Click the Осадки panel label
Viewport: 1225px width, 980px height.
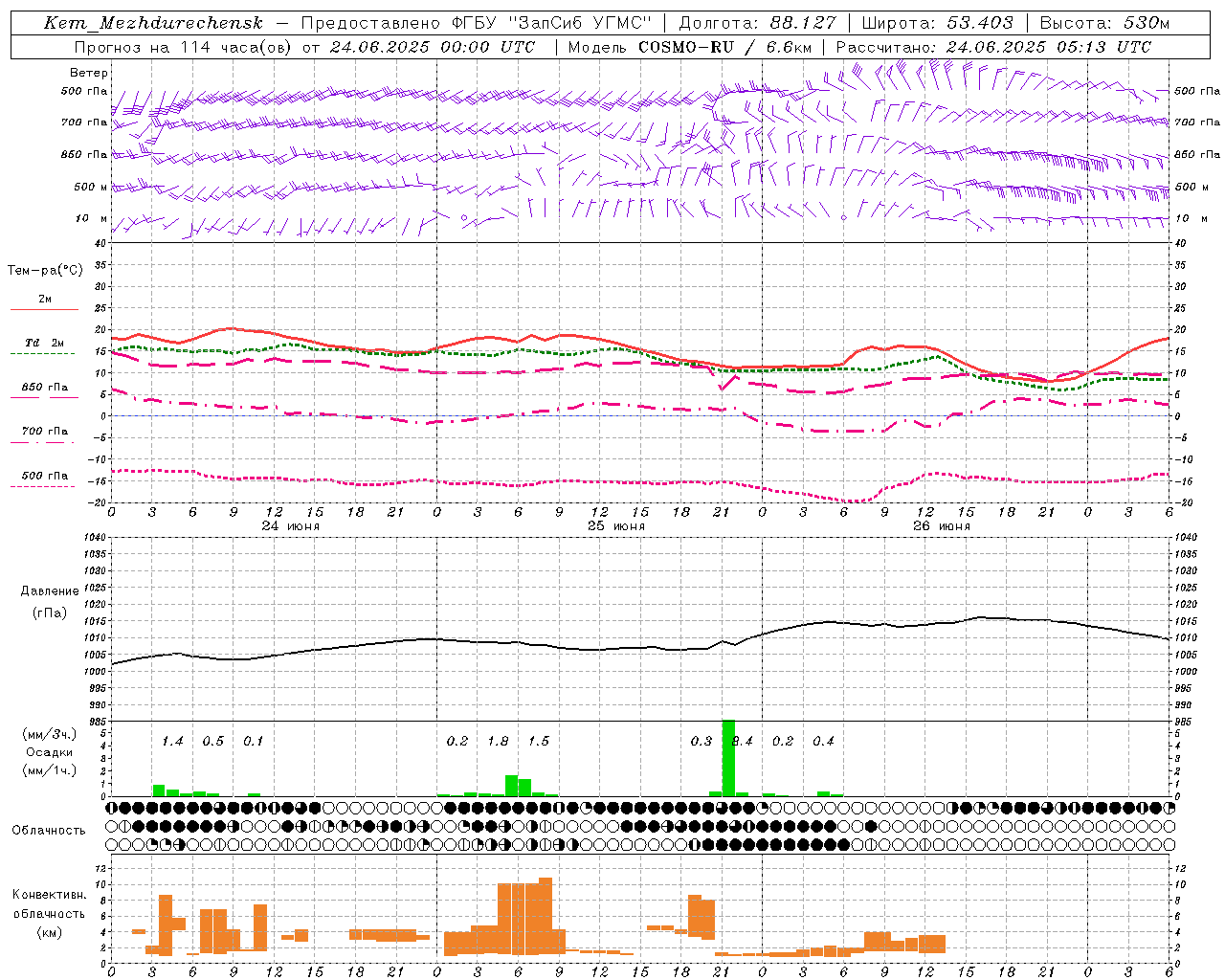pos(49,752)
